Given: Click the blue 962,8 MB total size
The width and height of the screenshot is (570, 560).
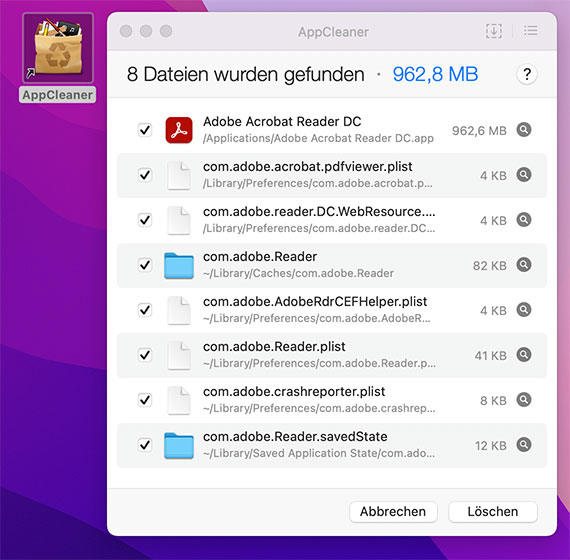Looking at the screenshot, I should 435,74.
